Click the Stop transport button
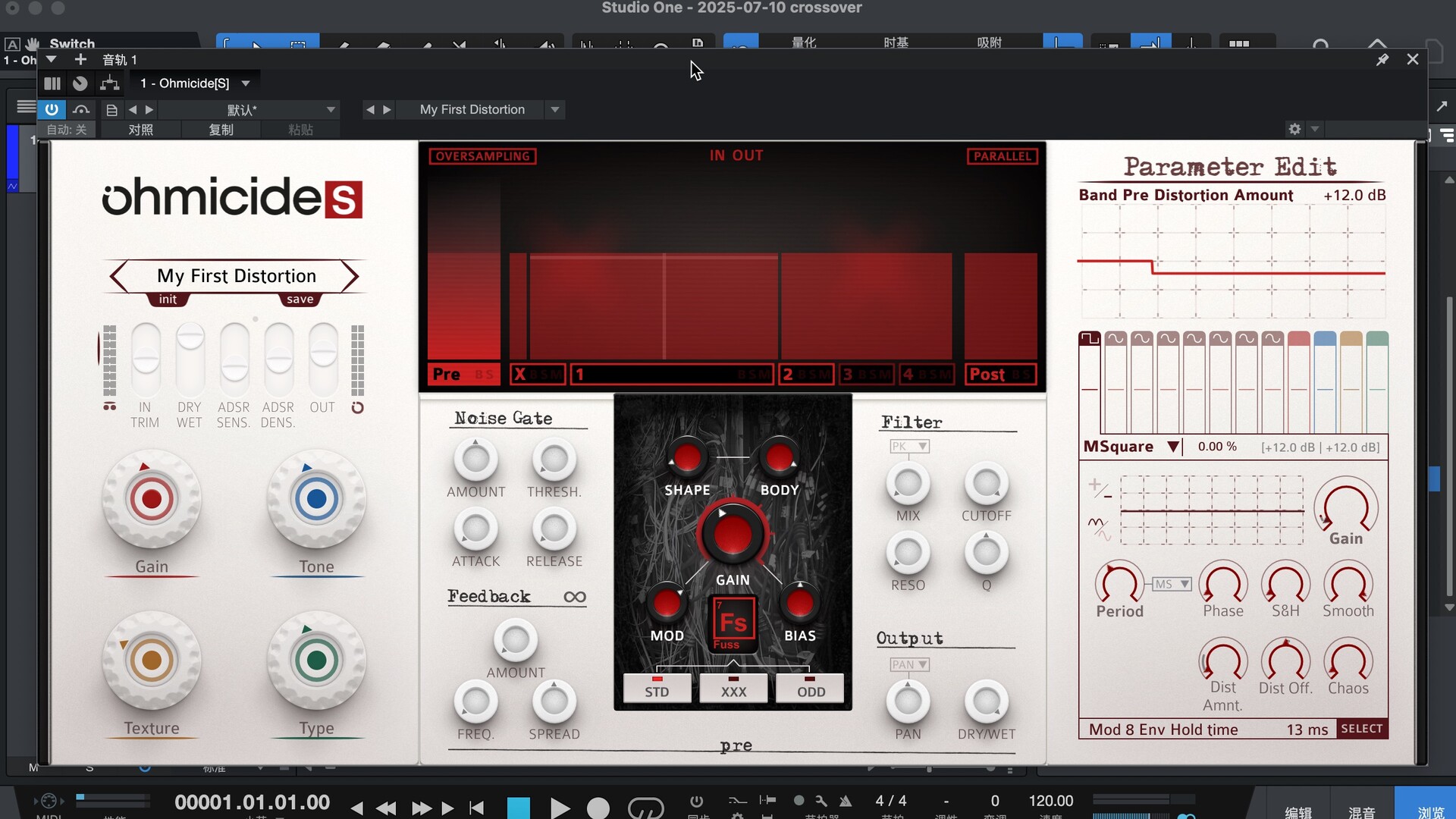Image resolution: width=1456 pixels, height=819 pixels. (x=519, y=808)
